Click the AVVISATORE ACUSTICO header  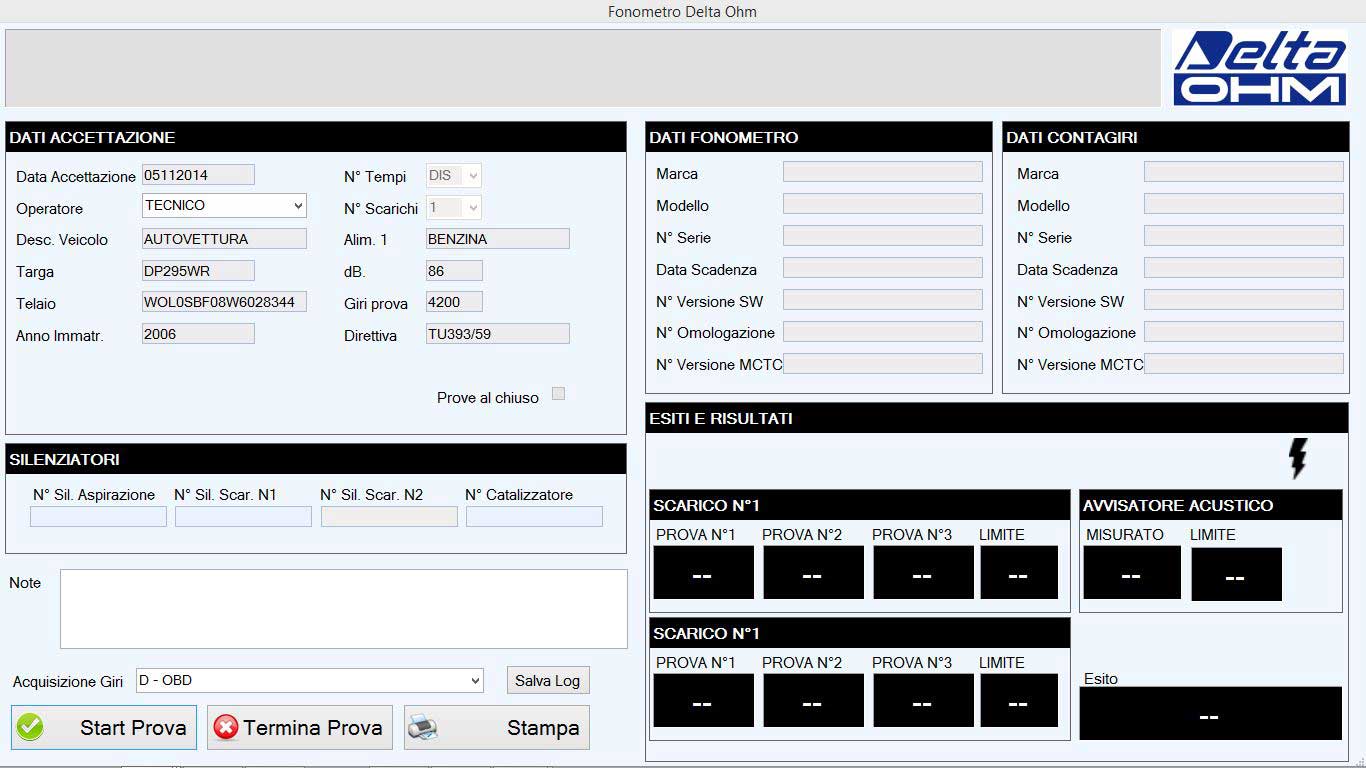(1211, 505)
